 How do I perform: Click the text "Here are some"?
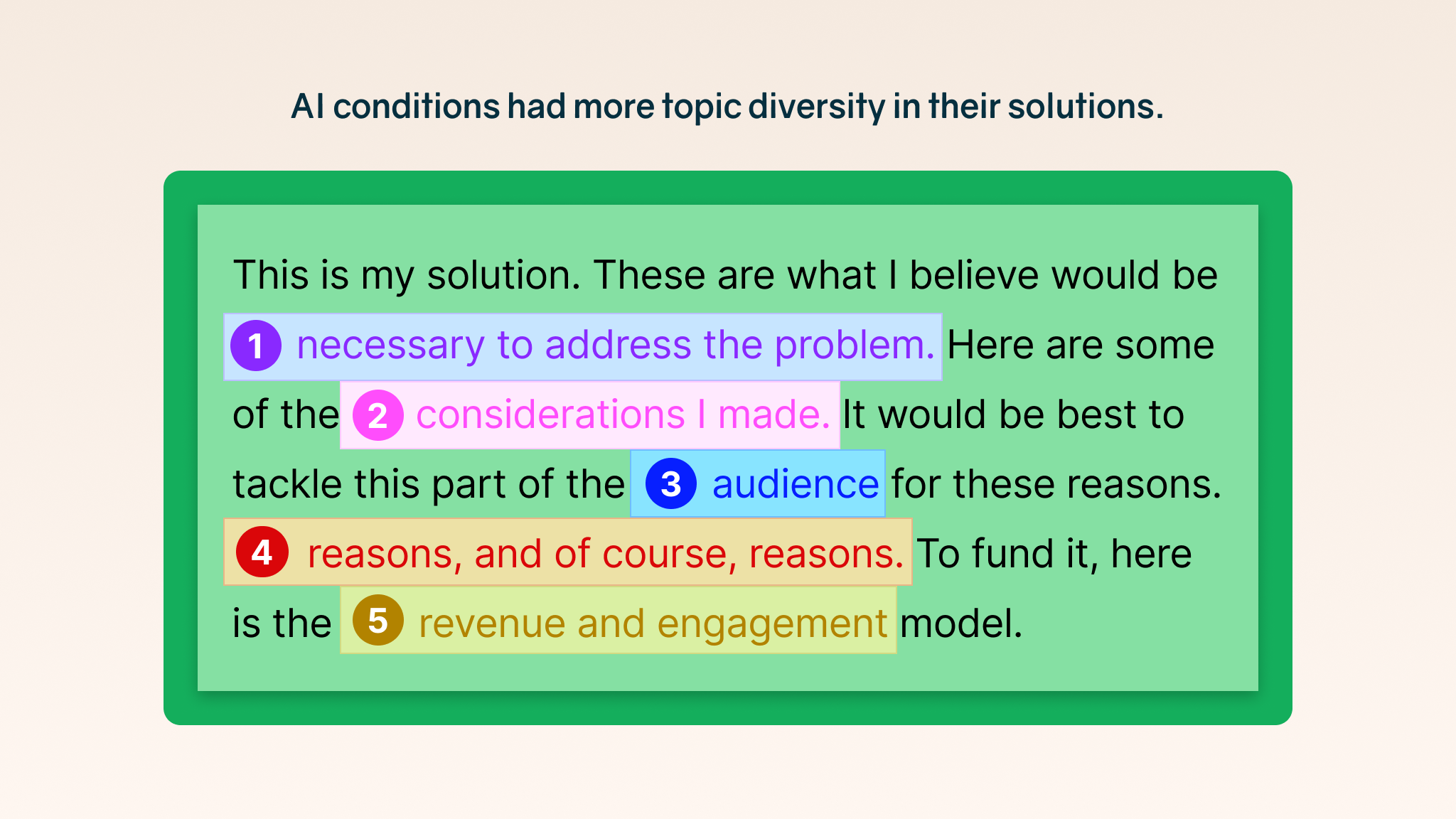(x=1080, y=346)
